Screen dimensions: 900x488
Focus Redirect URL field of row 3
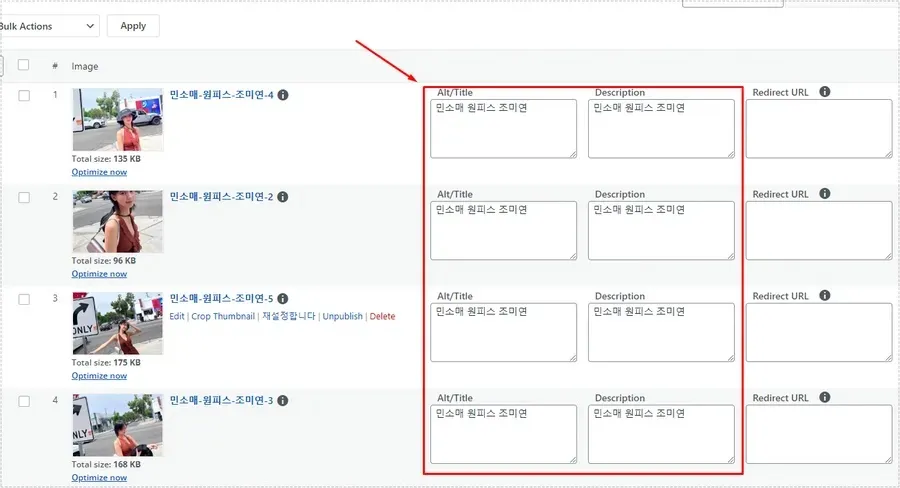(819, 332)
